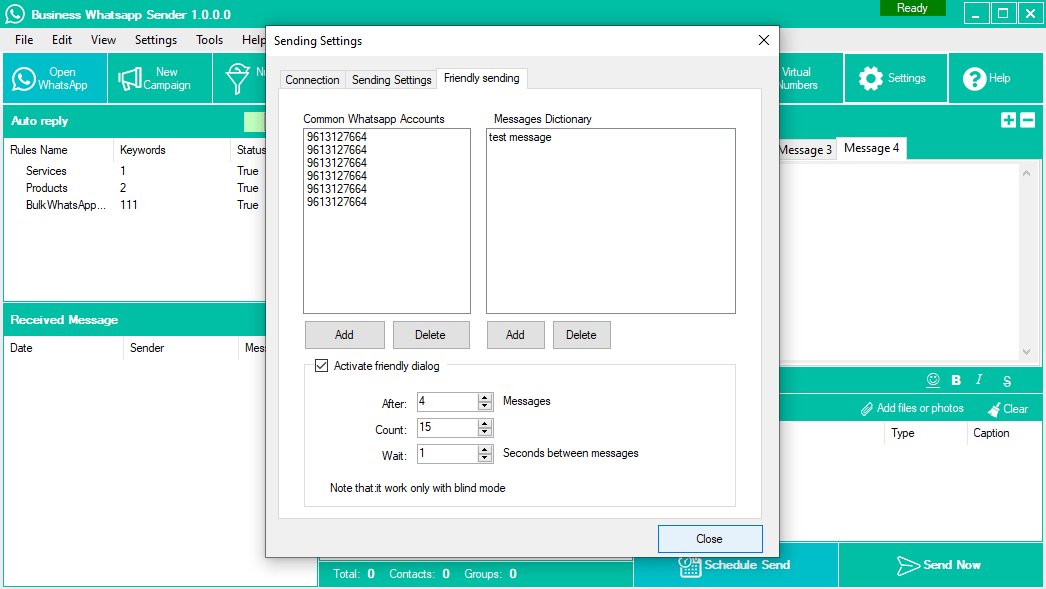
Task: Add new message tab with plus icon
Action: point(1008,120)
